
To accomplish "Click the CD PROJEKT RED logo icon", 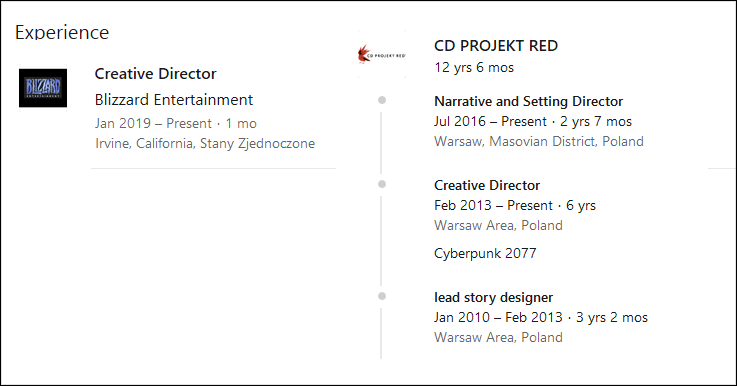I will (382, 55).
